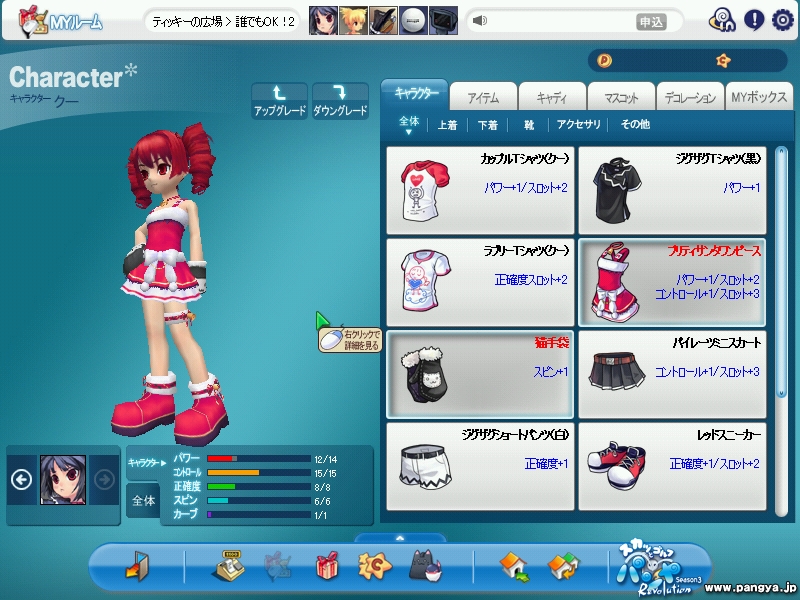
Task: Open the settings gear icon
Action: (782, 20)
